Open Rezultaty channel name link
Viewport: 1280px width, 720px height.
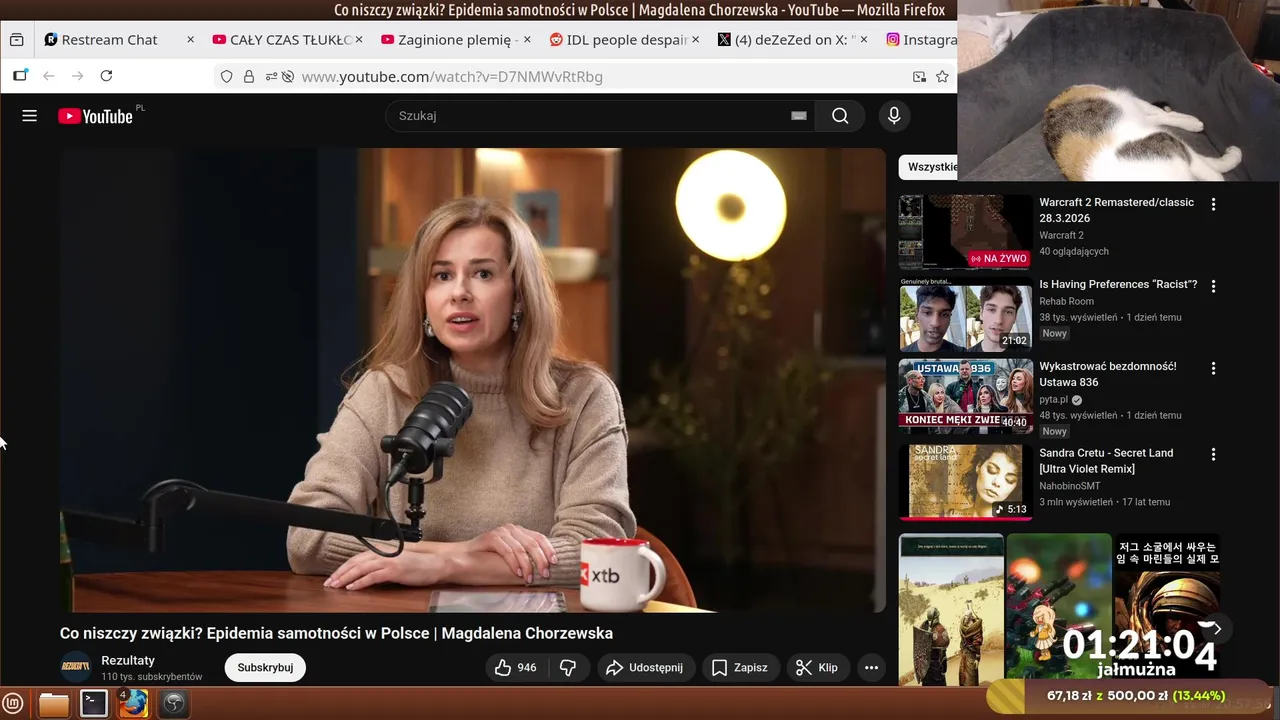[128, 661]
